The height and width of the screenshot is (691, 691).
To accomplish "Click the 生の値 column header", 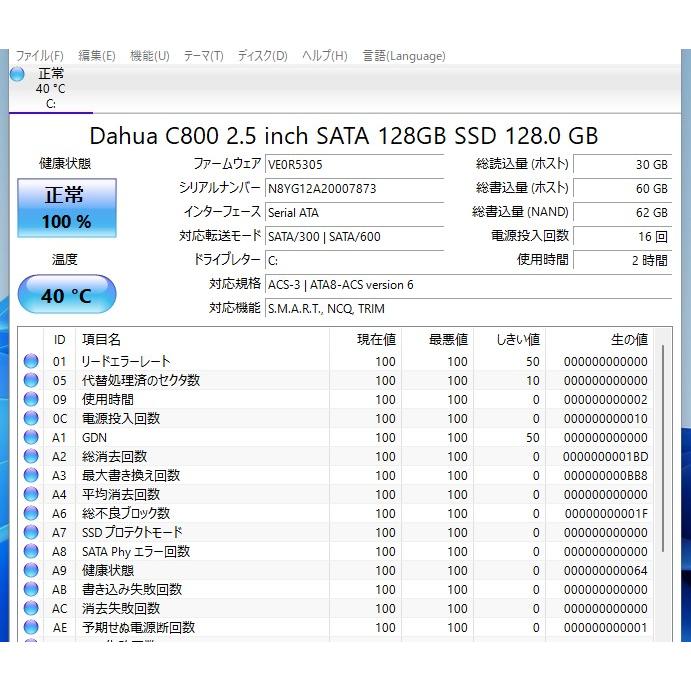I will click(600, 340).
